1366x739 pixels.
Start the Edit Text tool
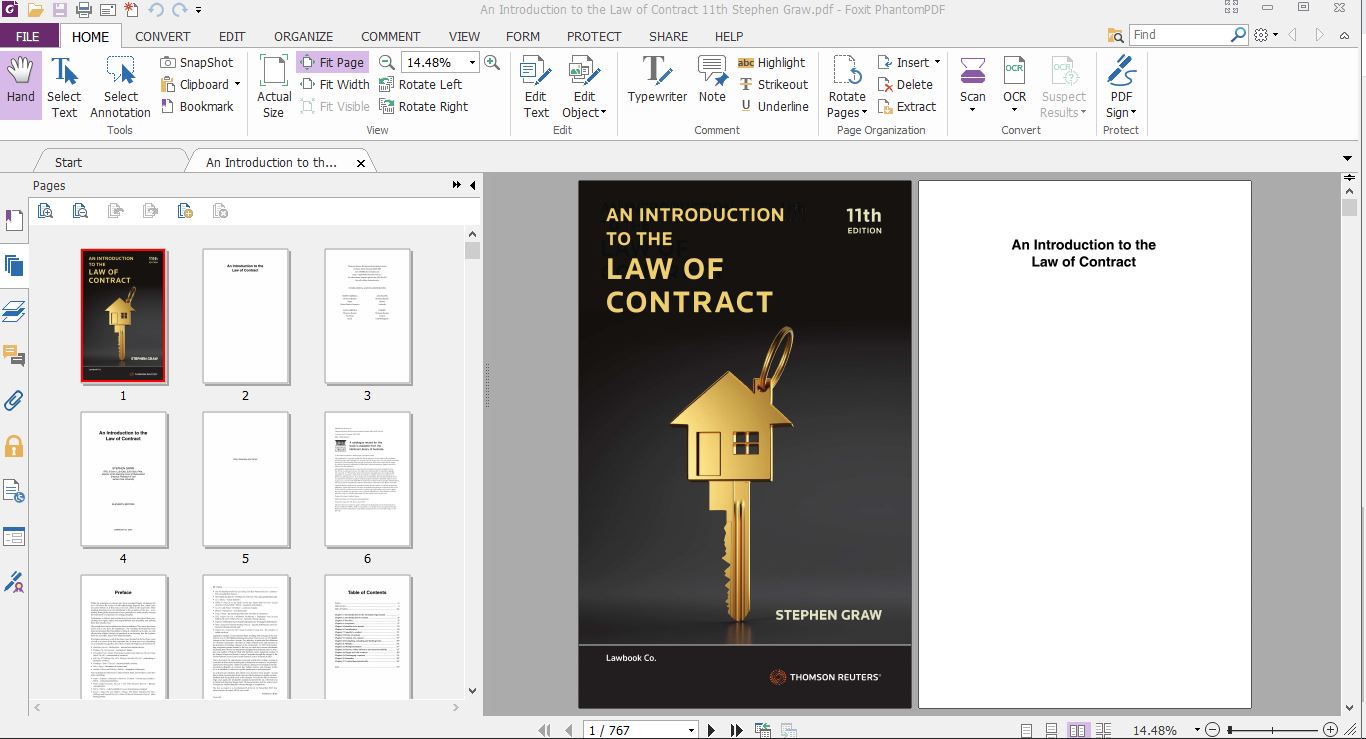[x=536, y=87]
